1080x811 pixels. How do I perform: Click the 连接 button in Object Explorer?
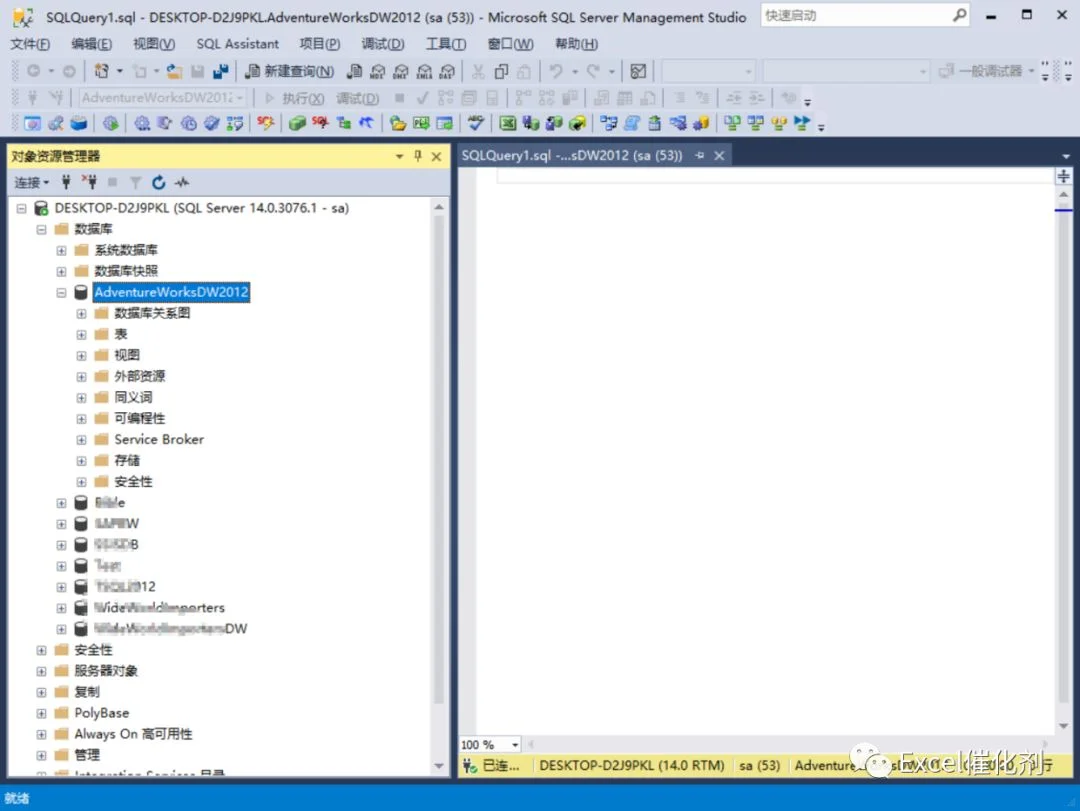[x=32, y=183]
